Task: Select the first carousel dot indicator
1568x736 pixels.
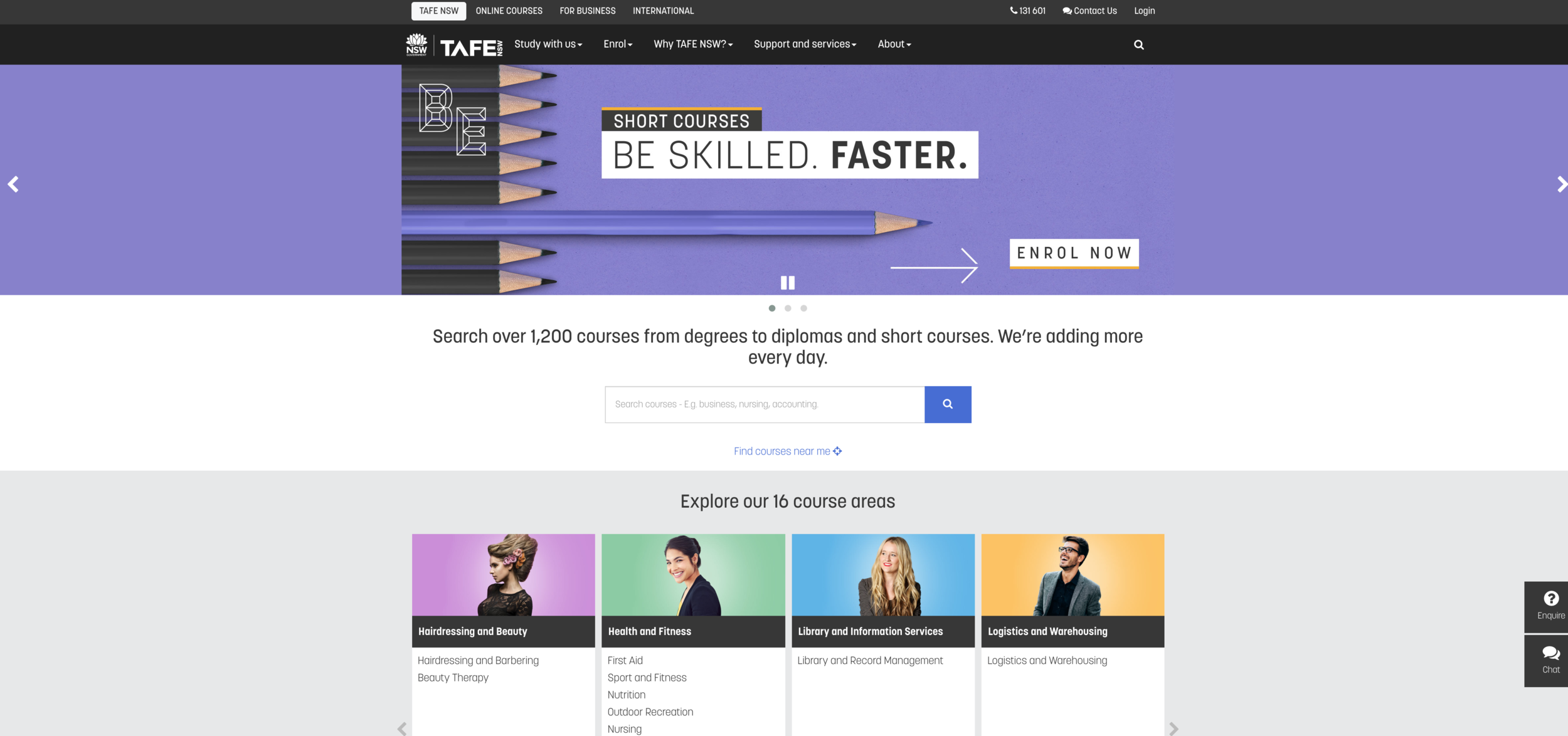Action: tap(771, 308)
